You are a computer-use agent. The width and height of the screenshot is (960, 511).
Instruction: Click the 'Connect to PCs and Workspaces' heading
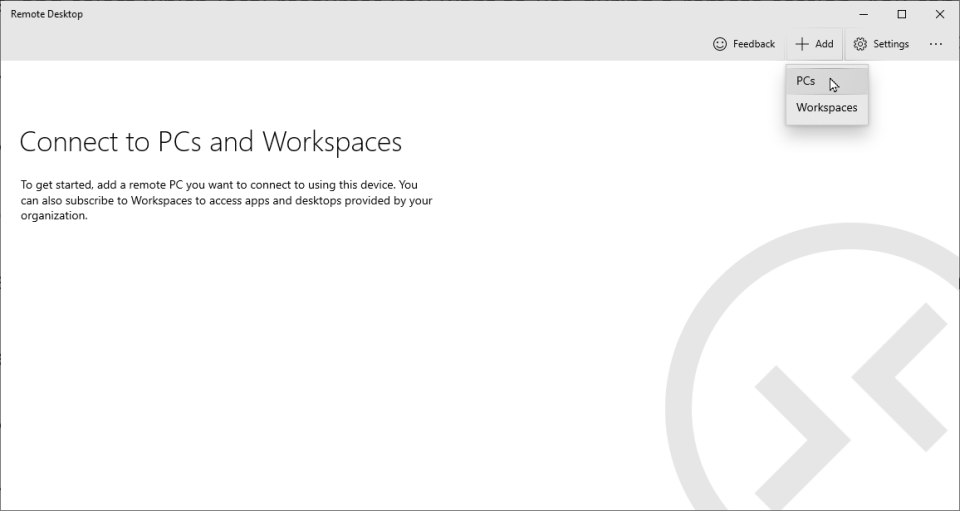(211, 142)
